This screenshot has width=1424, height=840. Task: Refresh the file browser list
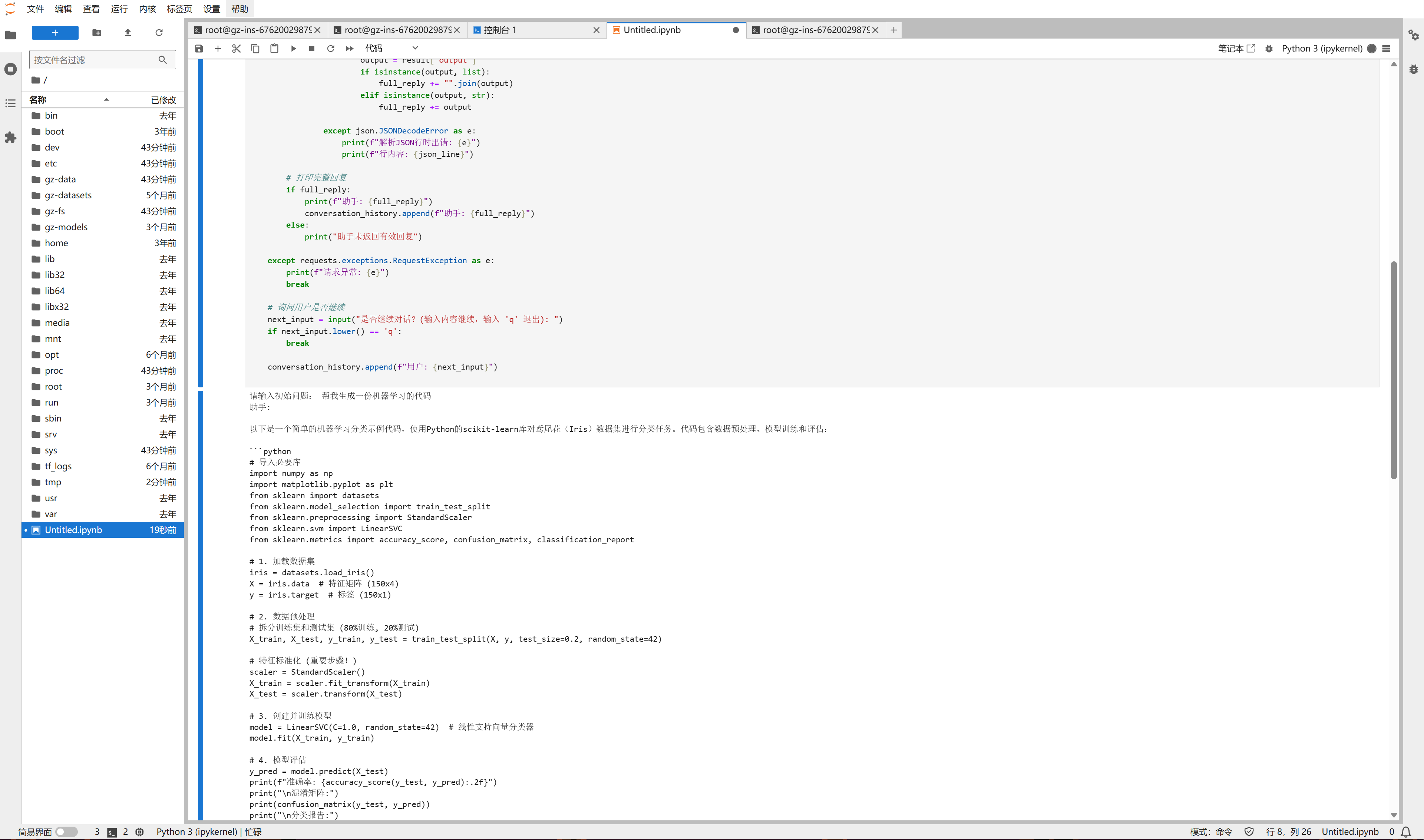(x=159, y=33)
